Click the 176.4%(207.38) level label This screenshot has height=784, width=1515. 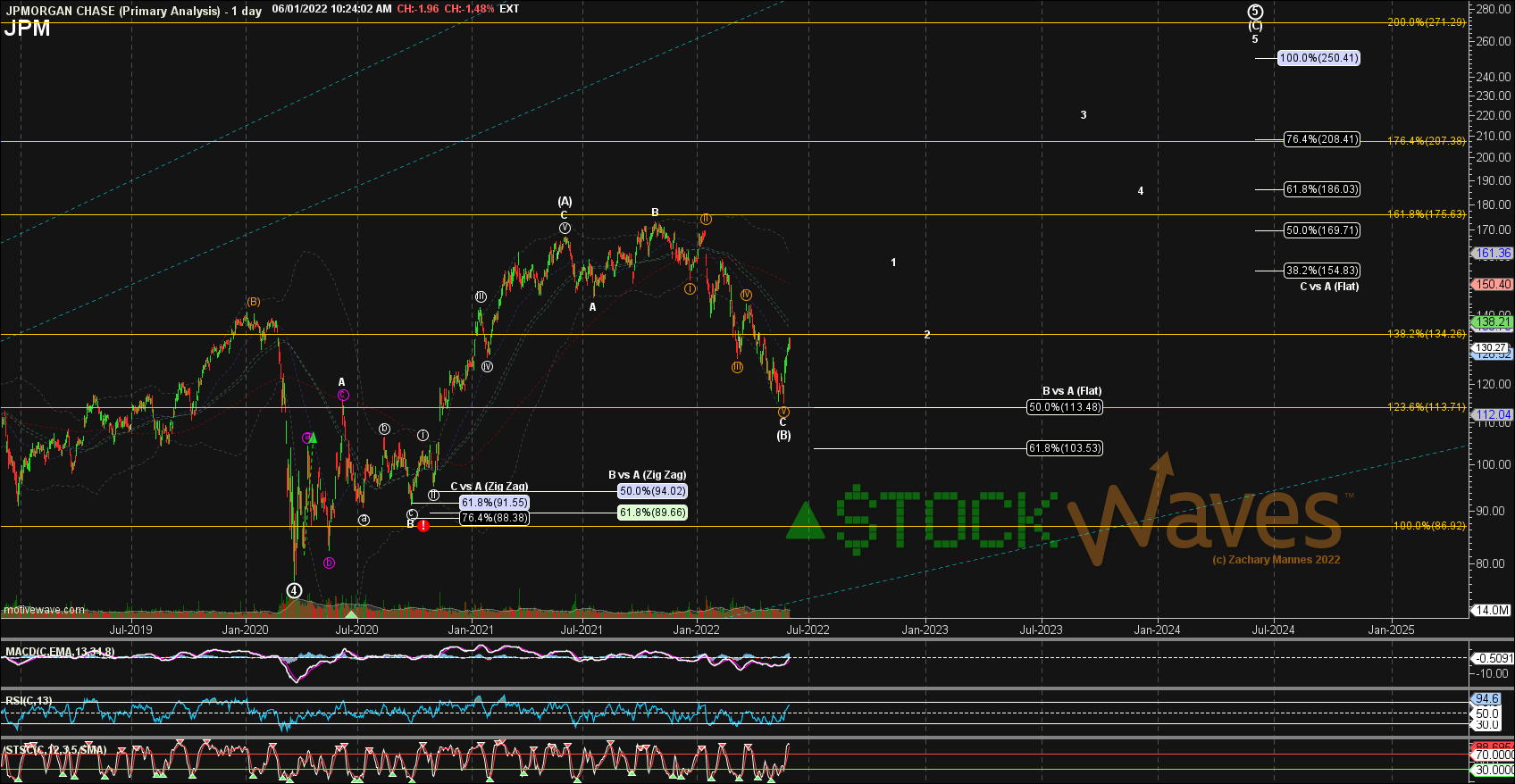pos(1427,141)
